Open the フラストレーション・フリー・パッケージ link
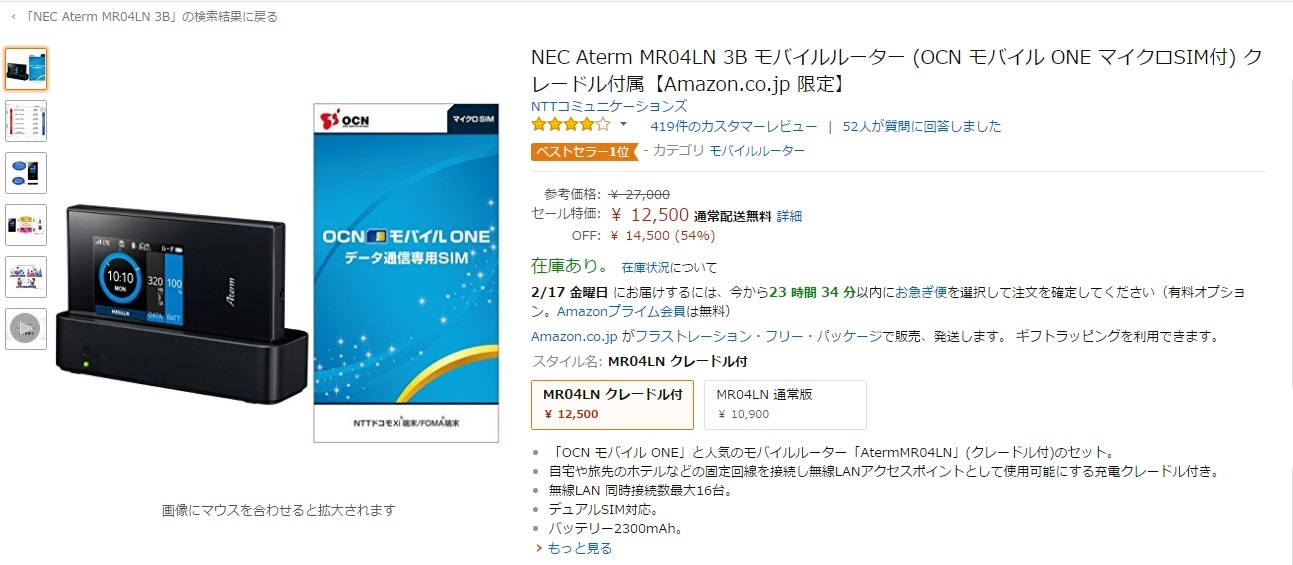The width and height of the screenshot is (1293, 565). tap(758, 337)
